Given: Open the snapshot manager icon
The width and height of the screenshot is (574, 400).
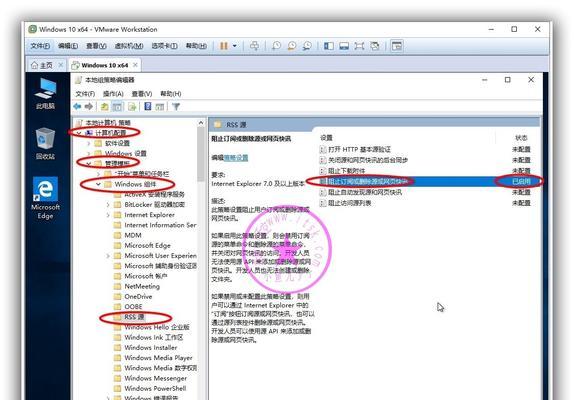Looking at the screenshot, I should click(307, 46).
